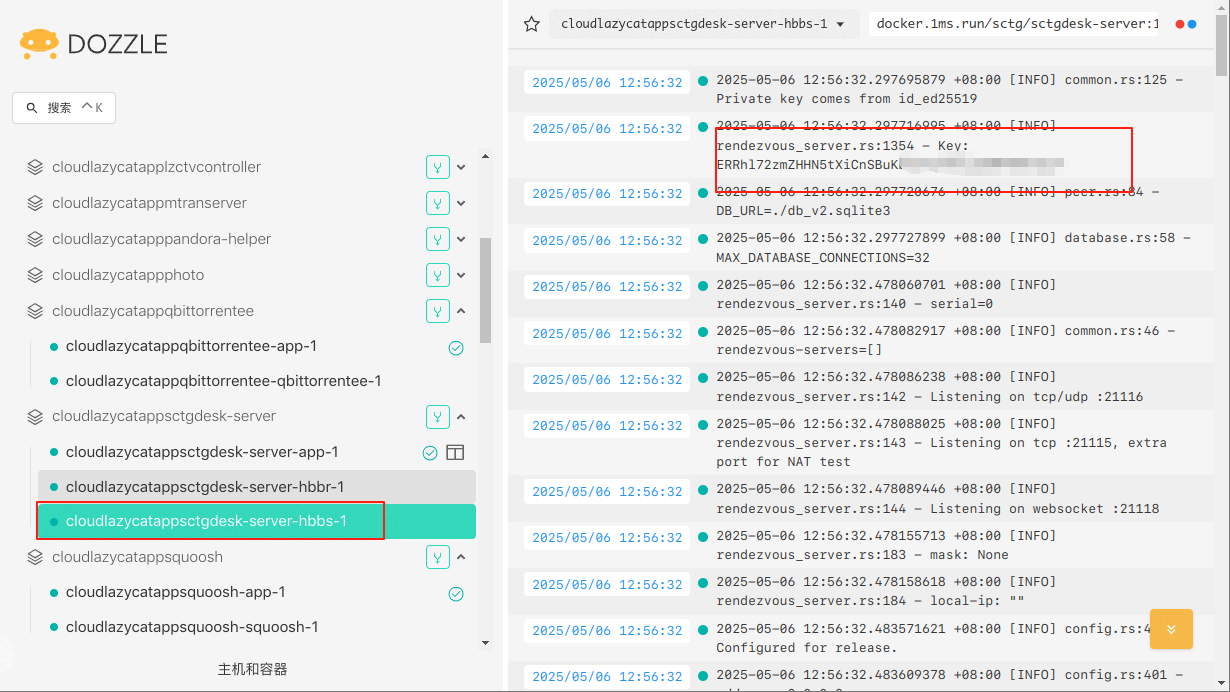
Task: Click timestamp of the Private key log line
Action: (607, 83)
